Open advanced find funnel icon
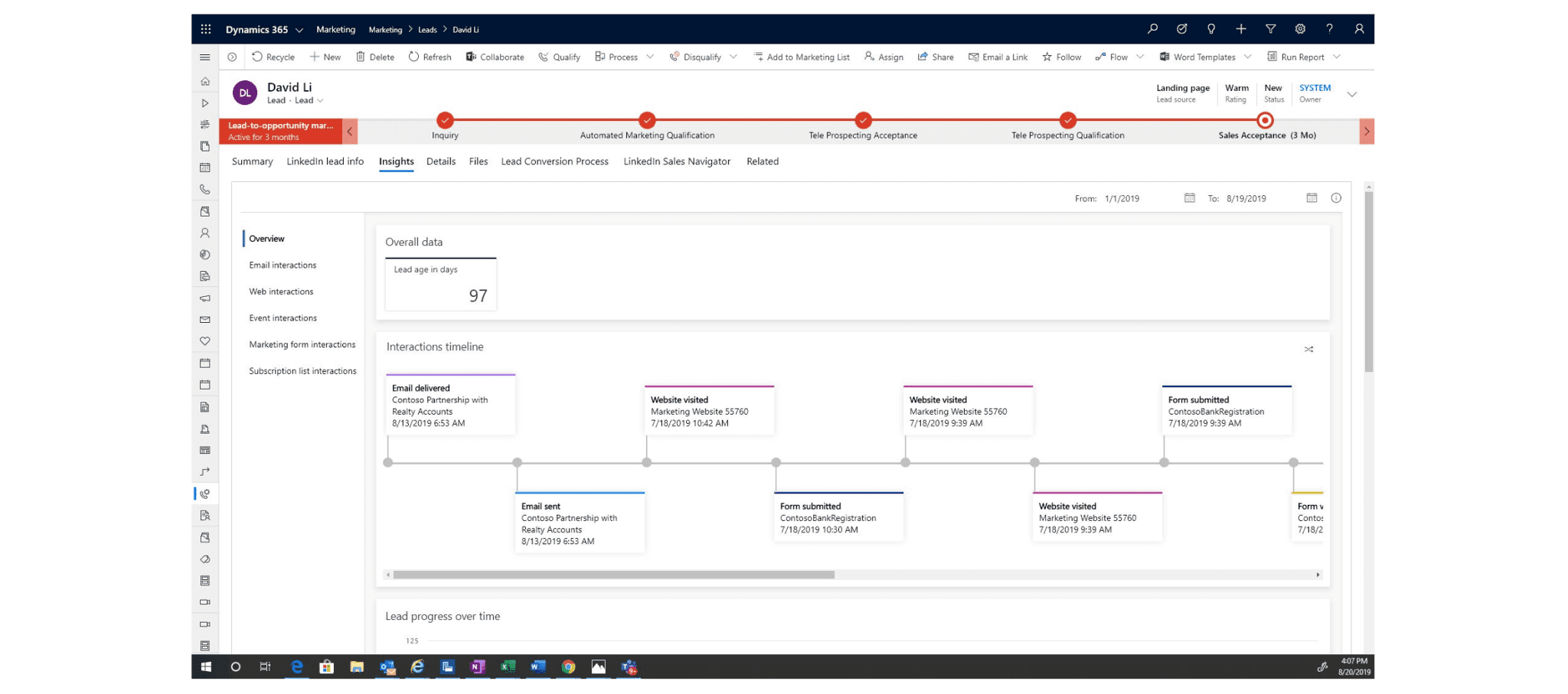 click(x=1270, y=29)
